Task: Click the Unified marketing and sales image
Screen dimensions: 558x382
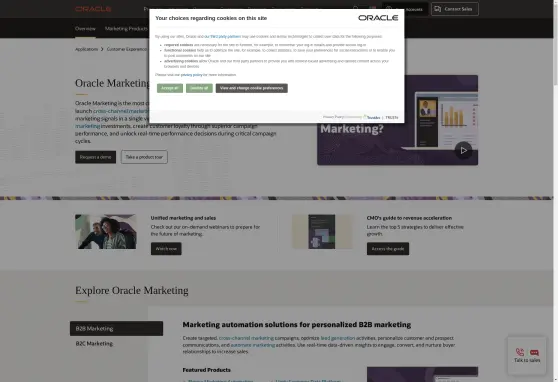Action: tap(106, 231)
